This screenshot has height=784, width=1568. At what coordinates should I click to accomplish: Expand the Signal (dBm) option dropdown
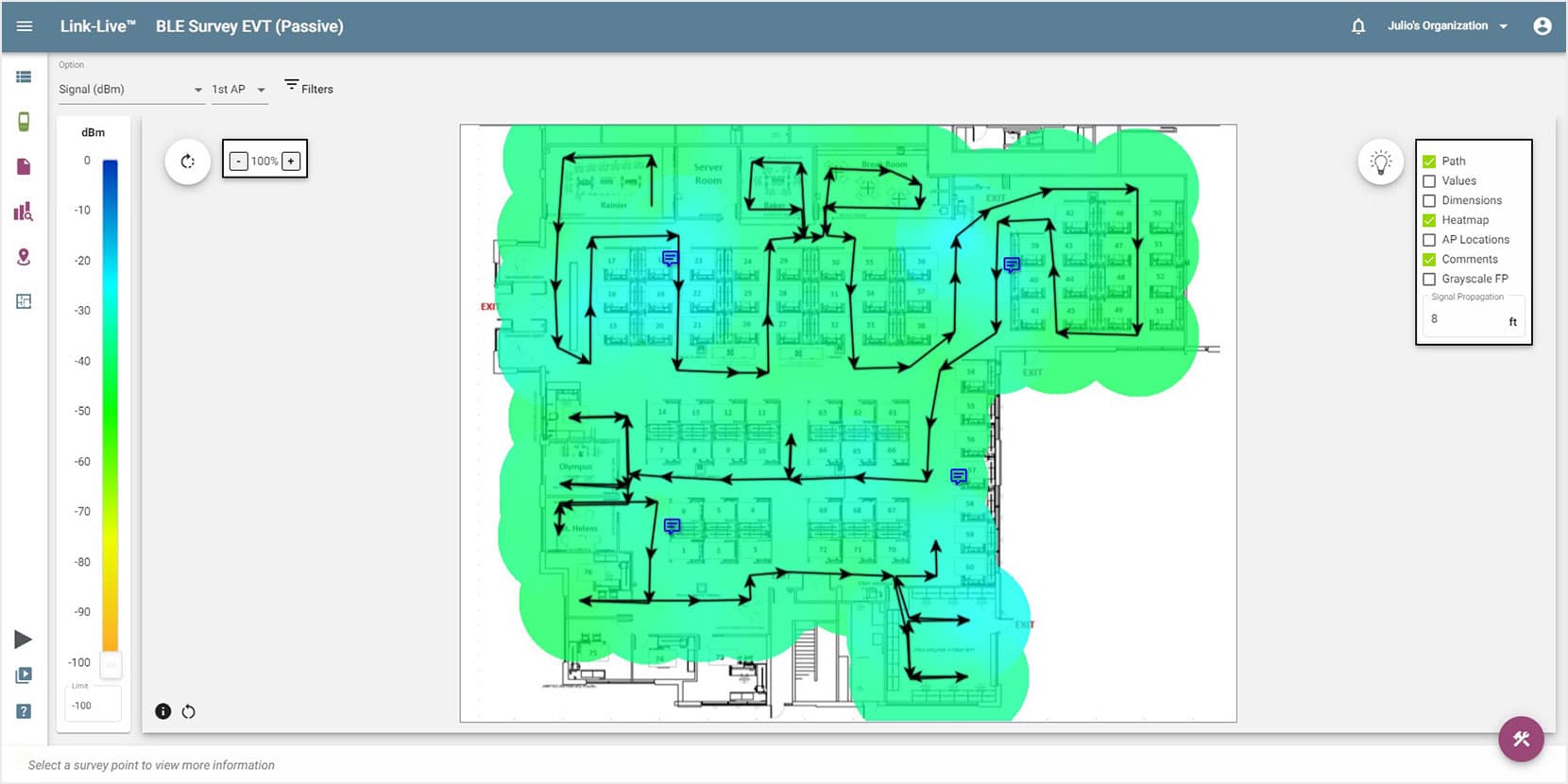click(130, 90)
